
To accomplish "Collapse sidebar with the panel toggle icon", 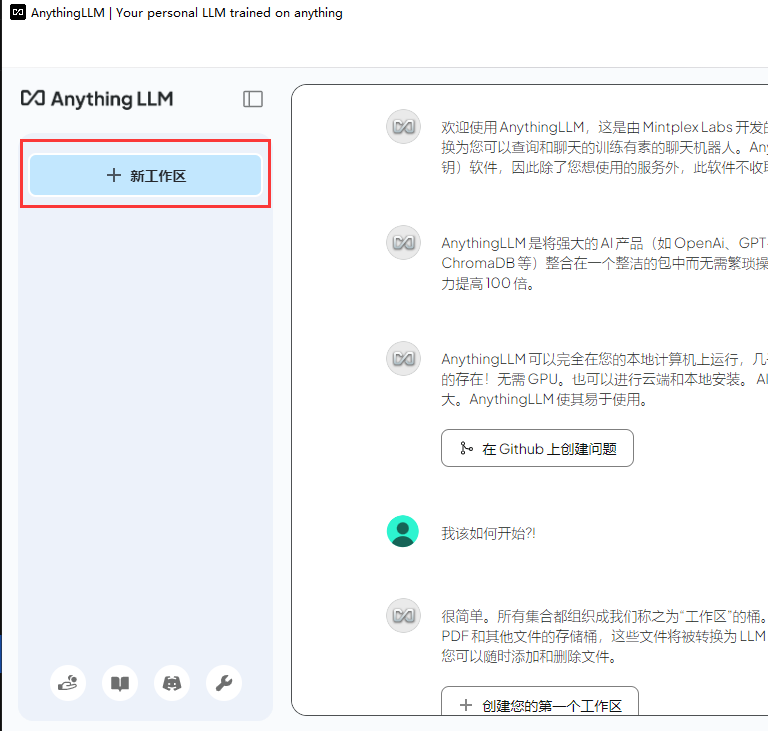I will coord(253,99).
